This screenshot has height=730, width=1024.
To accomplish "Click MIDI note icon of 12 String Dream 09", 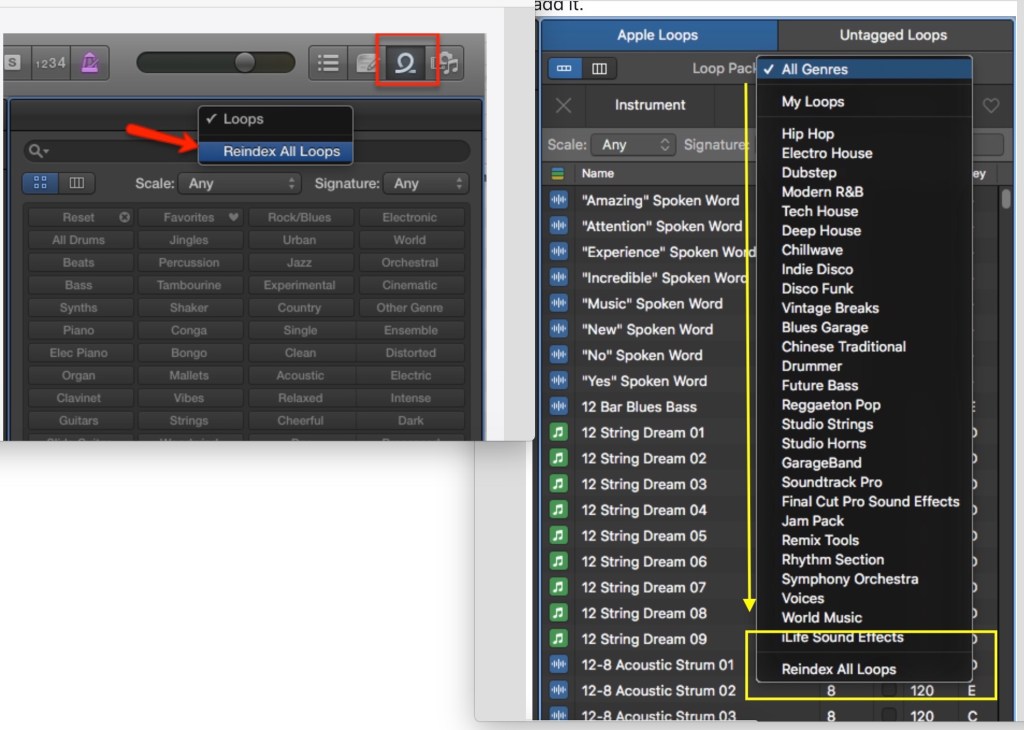I will [558, 639].
